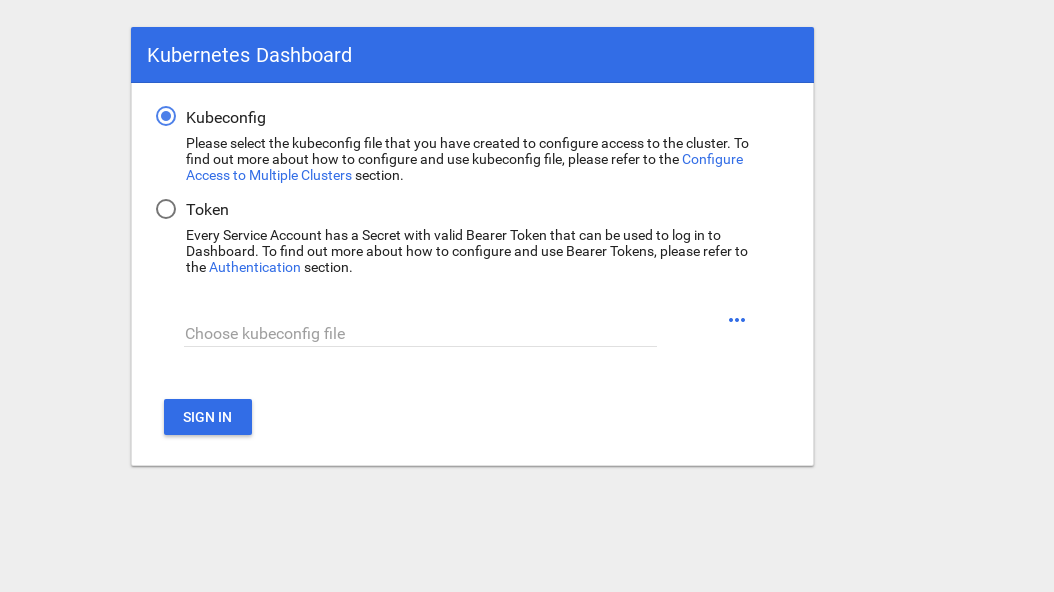
Task: Click the Kubeconfig option label
Action: [226, 117]
